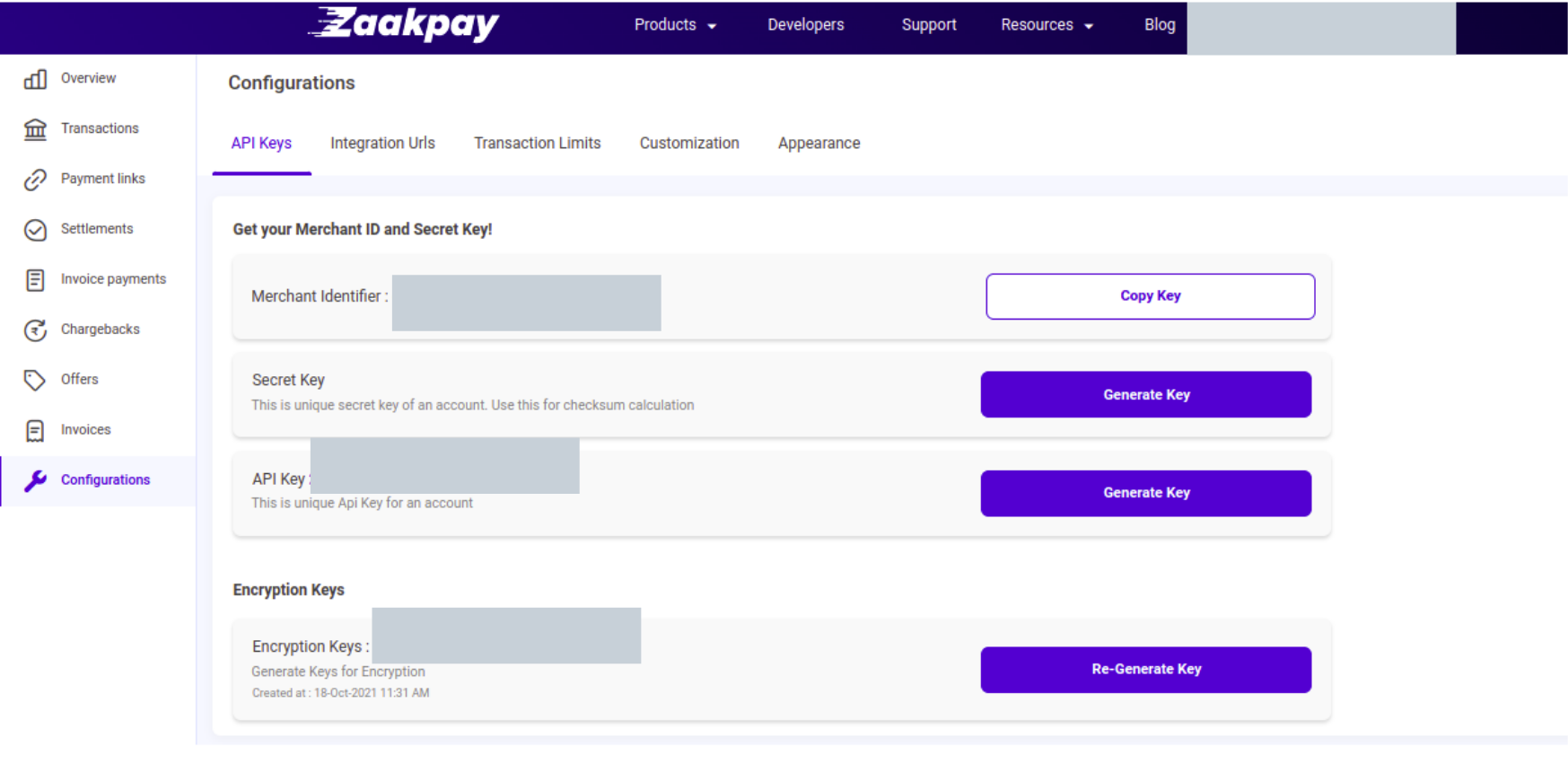The height and width of the screenshot is (782, 1568).
Task: Open the Support page link
Action: pos(928,25)
